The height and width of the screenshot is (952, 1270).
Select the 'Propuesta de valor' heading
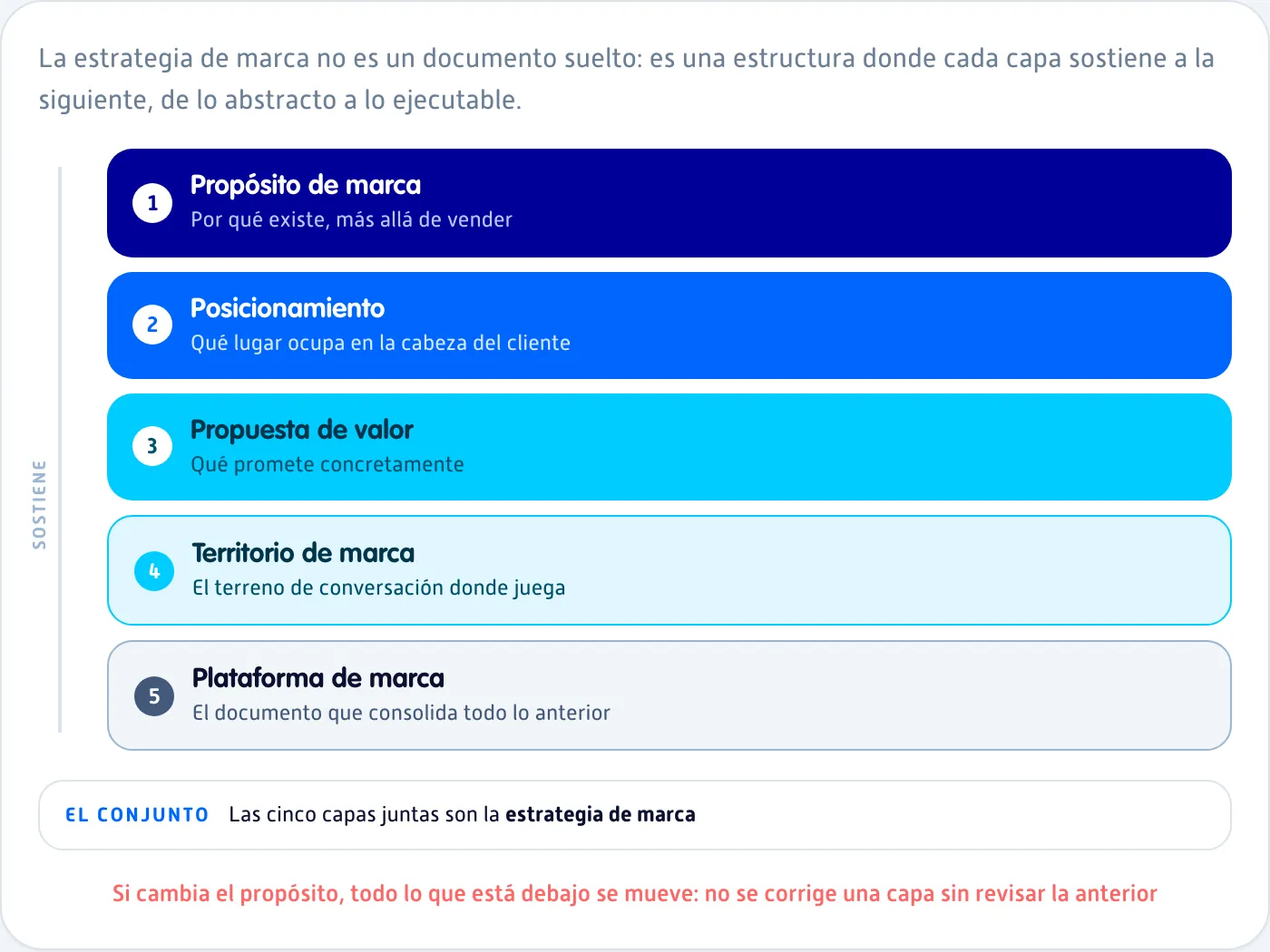point(302,430)
